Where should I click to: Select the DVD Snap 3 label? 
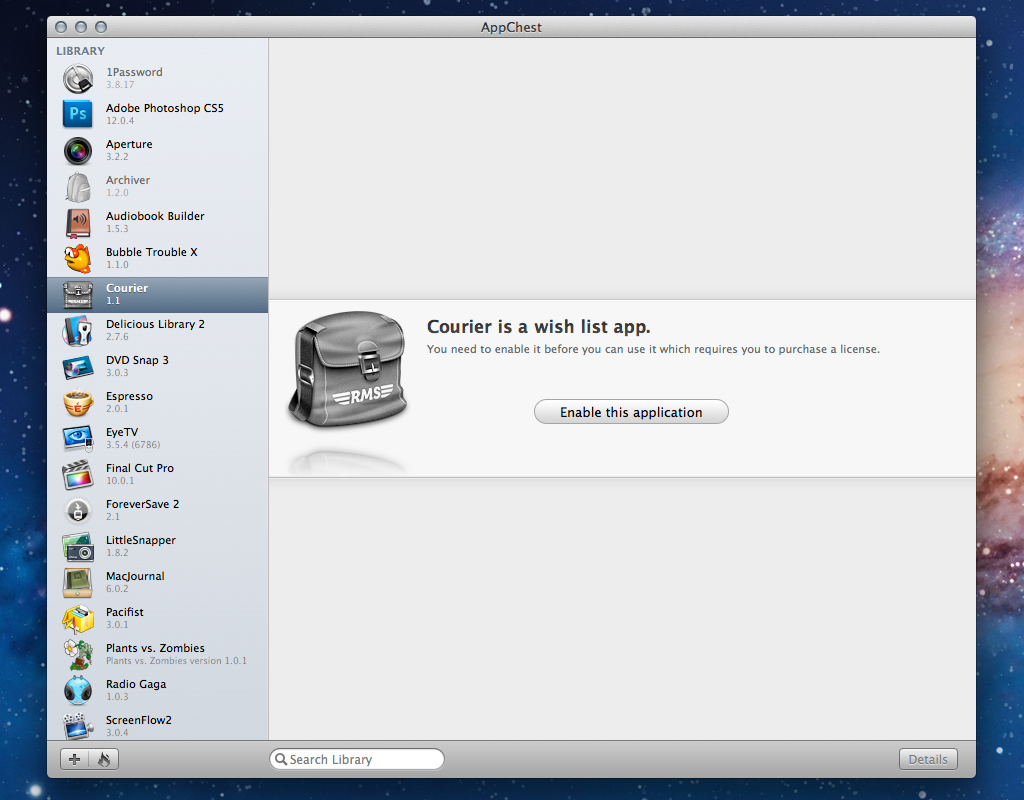tap(137, 360)
